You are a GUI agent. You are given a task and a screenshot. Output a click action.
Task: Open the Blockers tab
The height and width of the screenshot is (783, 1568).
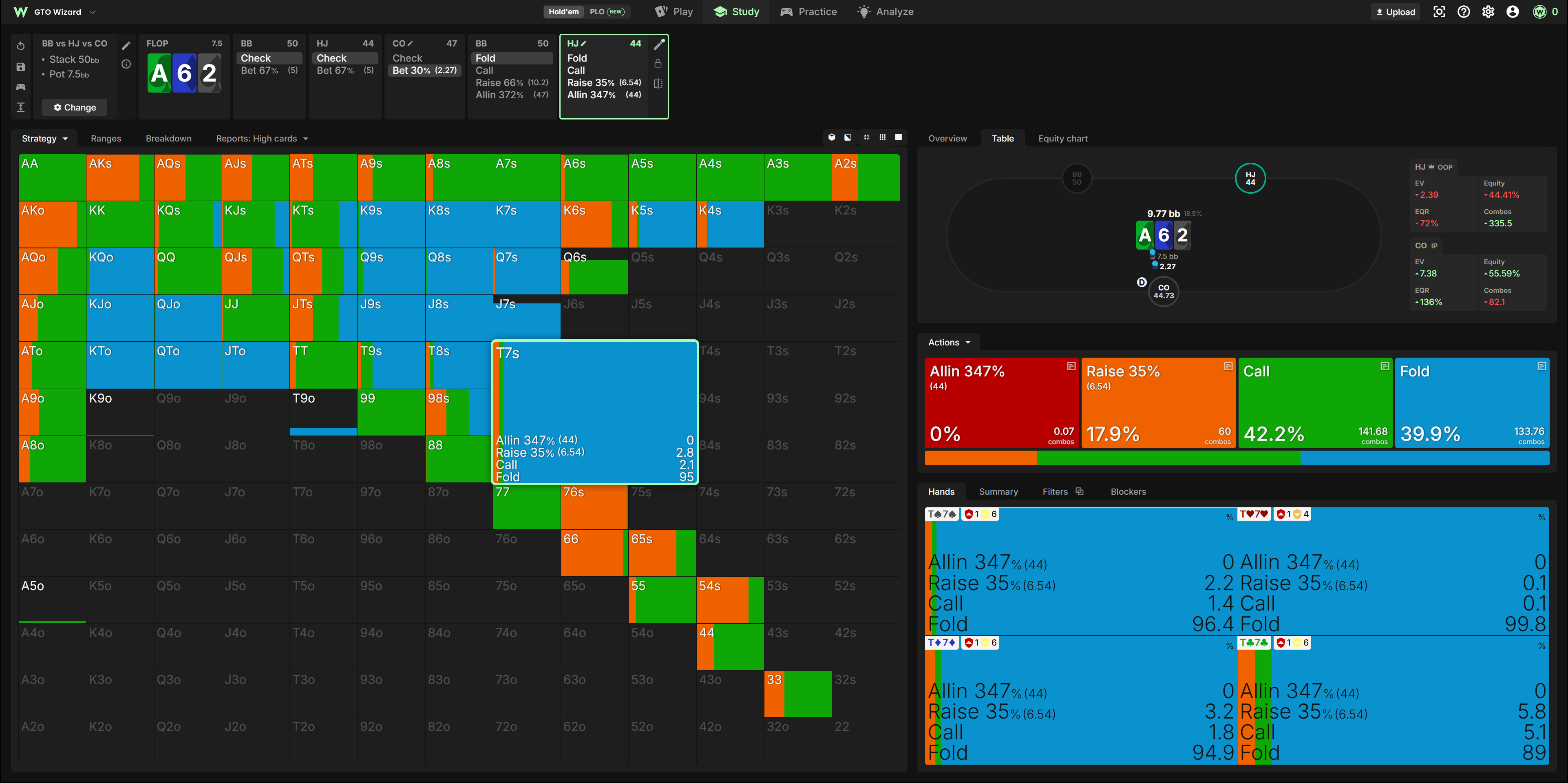coord(1128,491)
